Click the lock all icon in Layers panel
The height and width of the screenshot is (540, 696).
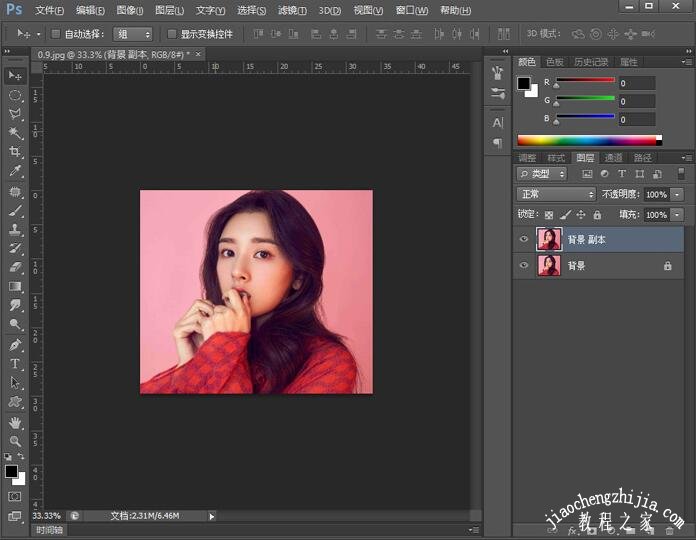pos(597,215)
